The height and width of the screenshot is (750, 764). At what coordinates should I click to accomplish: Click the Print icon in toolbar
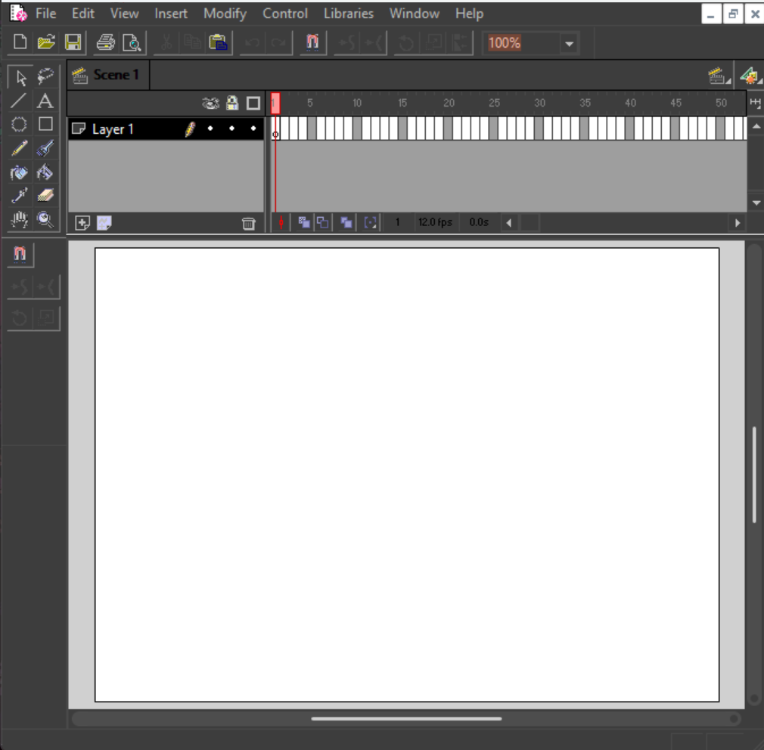pos(105,43)
